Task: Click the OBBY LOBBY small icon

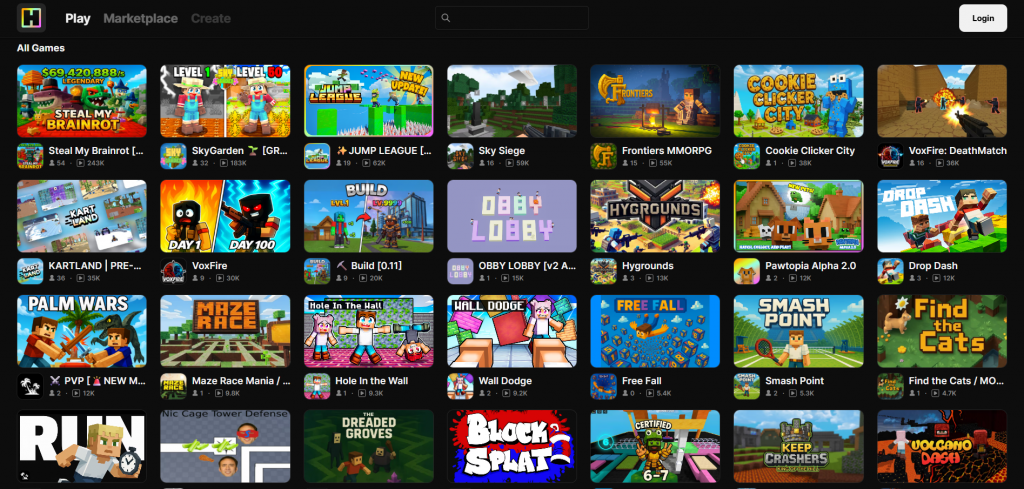Action: pyautogui.click(x=460, y=271)
